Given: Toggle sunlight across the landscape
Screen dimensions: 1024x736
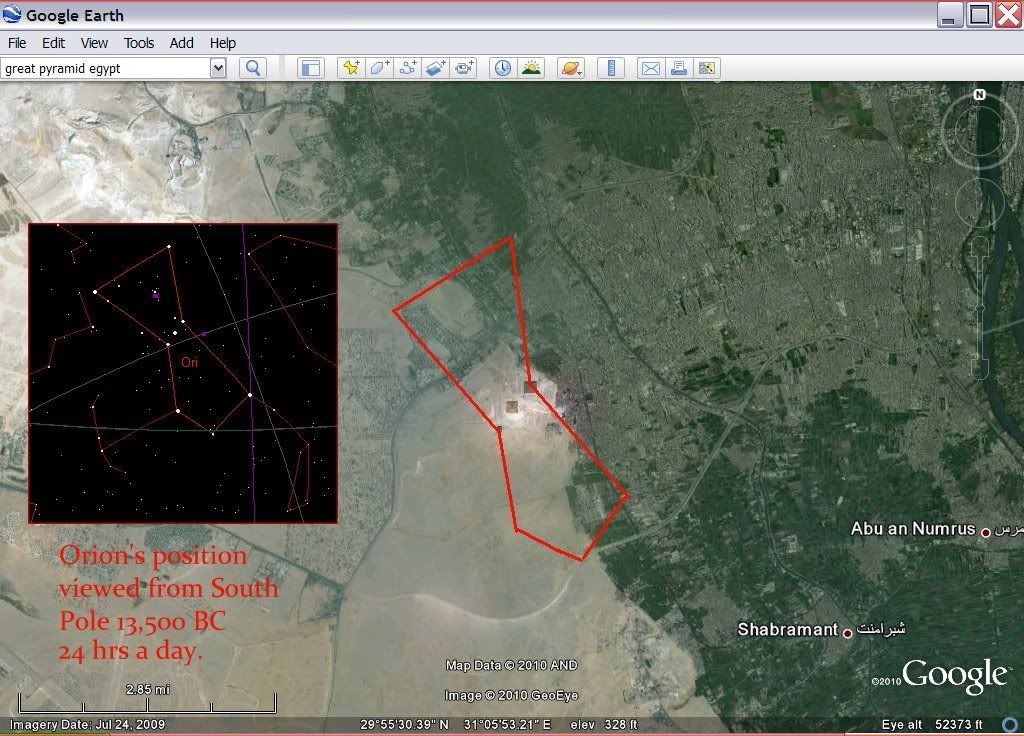Looking at the screenshot, I should tap(531, 68).
